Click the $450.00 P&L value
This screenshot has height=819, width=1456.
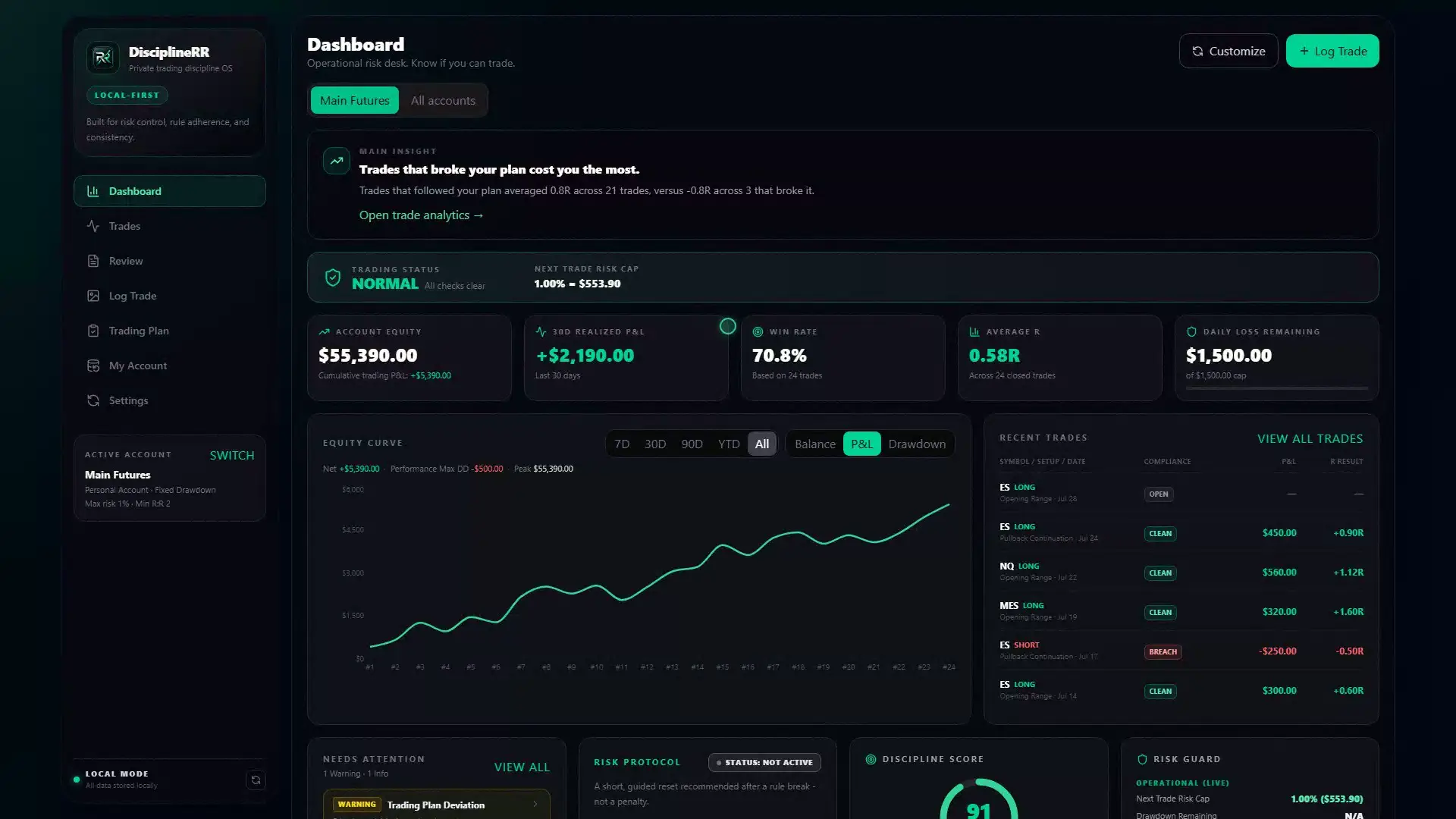[1279, 533]
